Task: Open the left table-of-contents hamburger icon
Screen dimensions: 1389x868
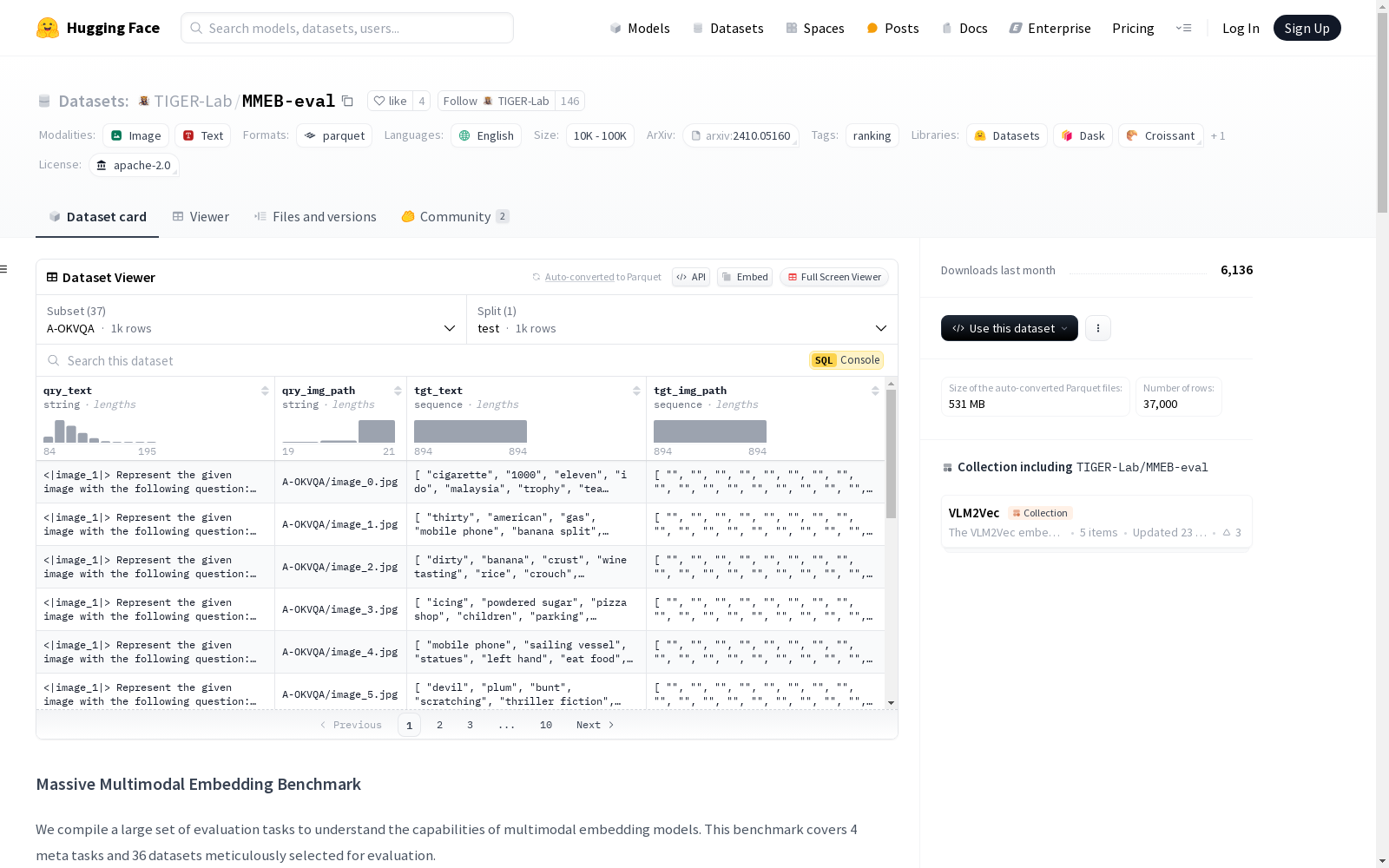Action: point(4,269)
